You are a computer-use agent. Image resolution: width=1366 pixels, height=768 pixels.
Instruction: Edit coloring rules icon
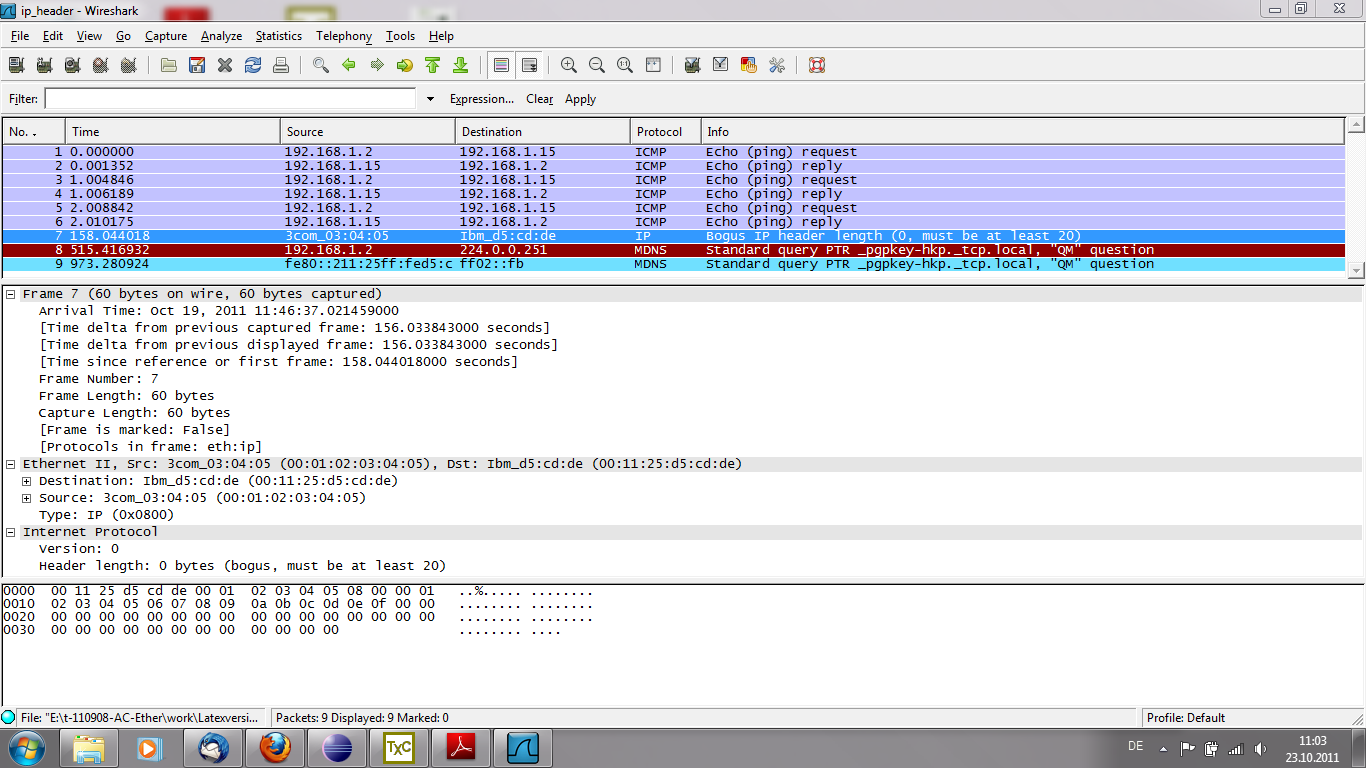(748, 65)
